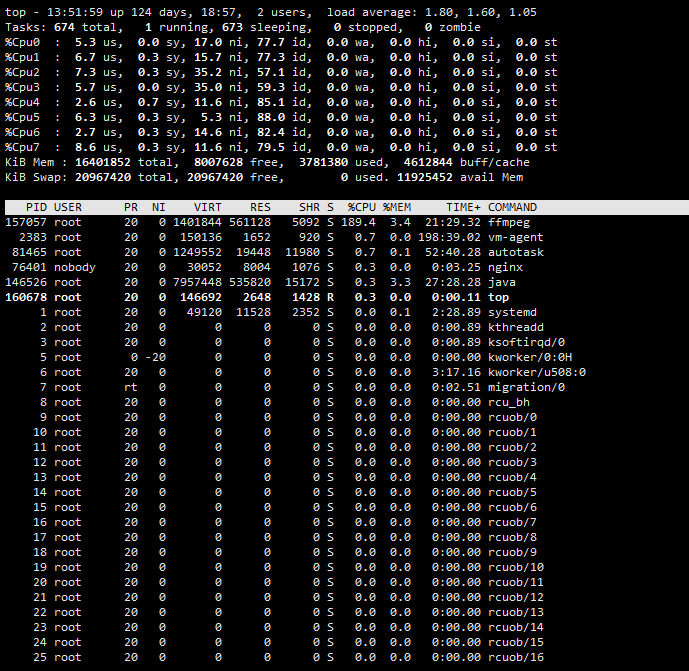The image size is (689, 671).
Task: Select the 16401852 total memory value
Action: coord(103,162)
